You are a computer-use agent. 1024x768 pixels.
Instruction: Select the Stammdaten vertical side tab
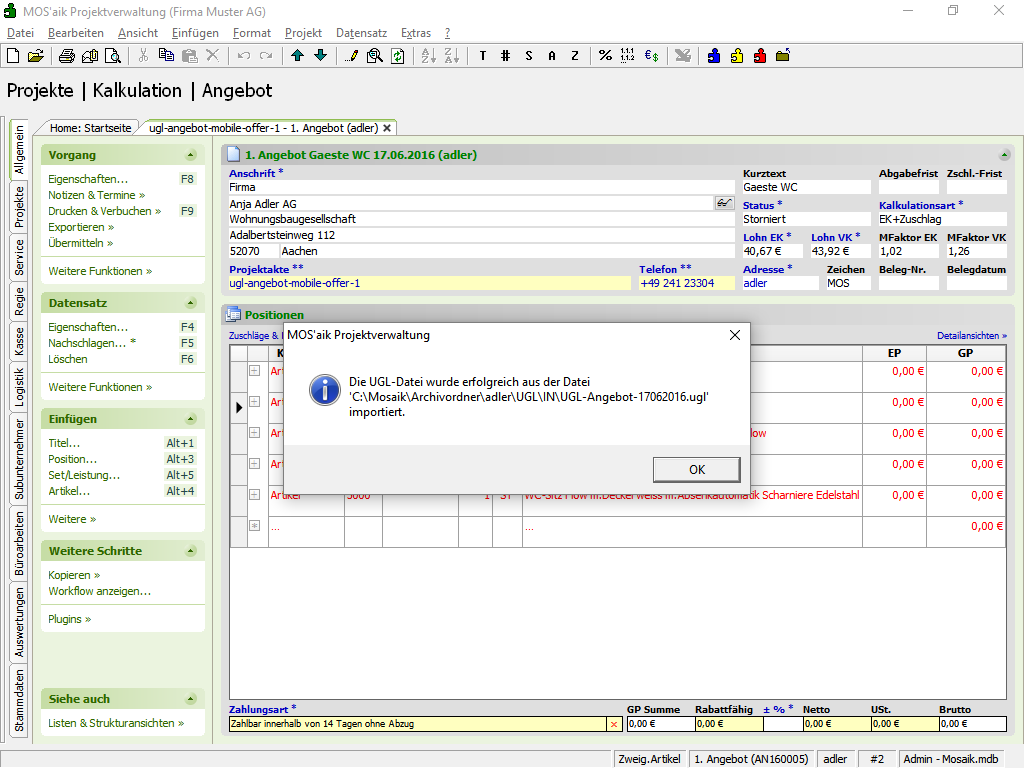pyautogui.click(x=19, y=700)
